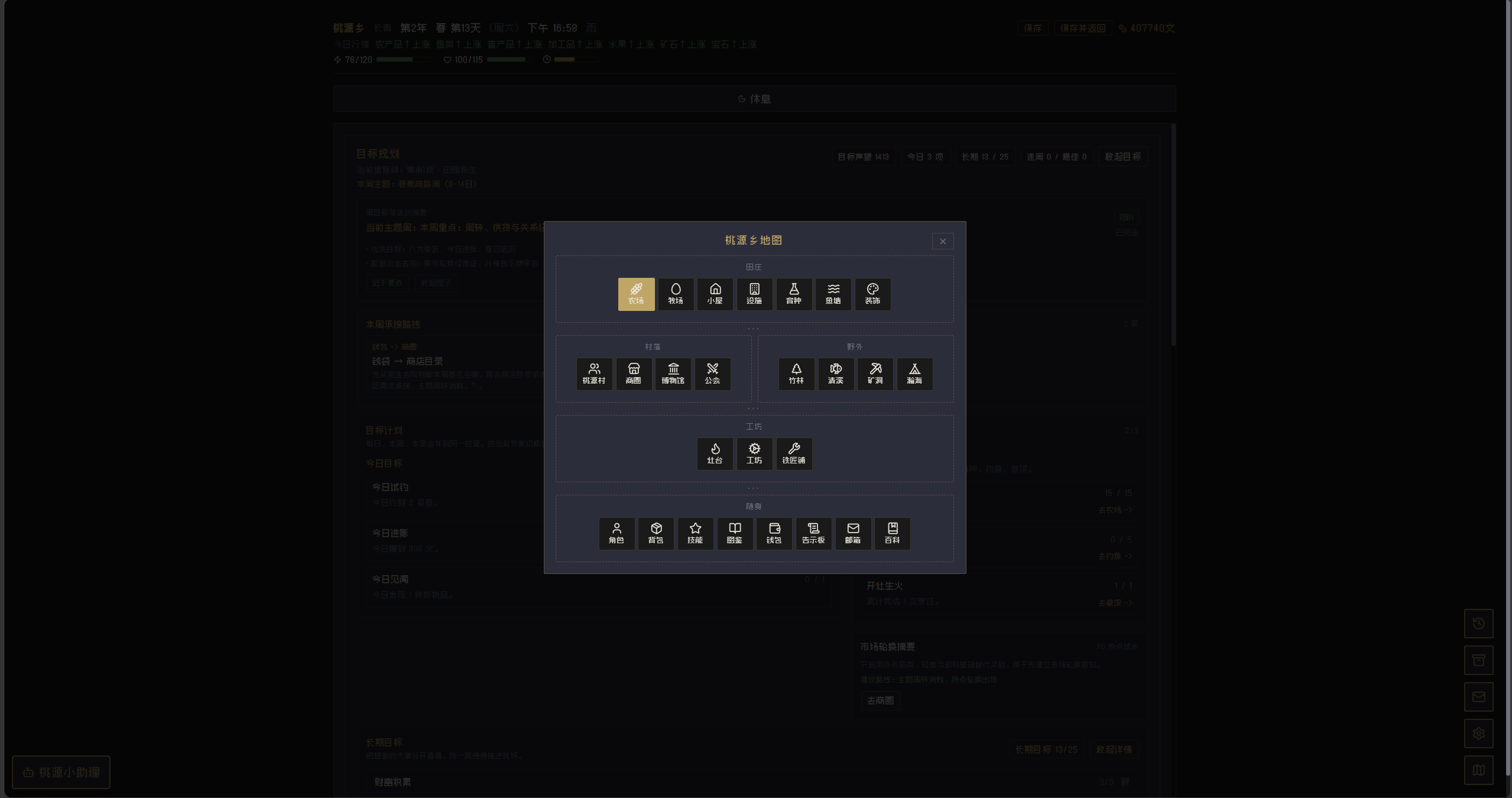This screenshot has height=798, width=1512.
Task: Click the 休息 rest bar
Action: (x=754, y=99)
